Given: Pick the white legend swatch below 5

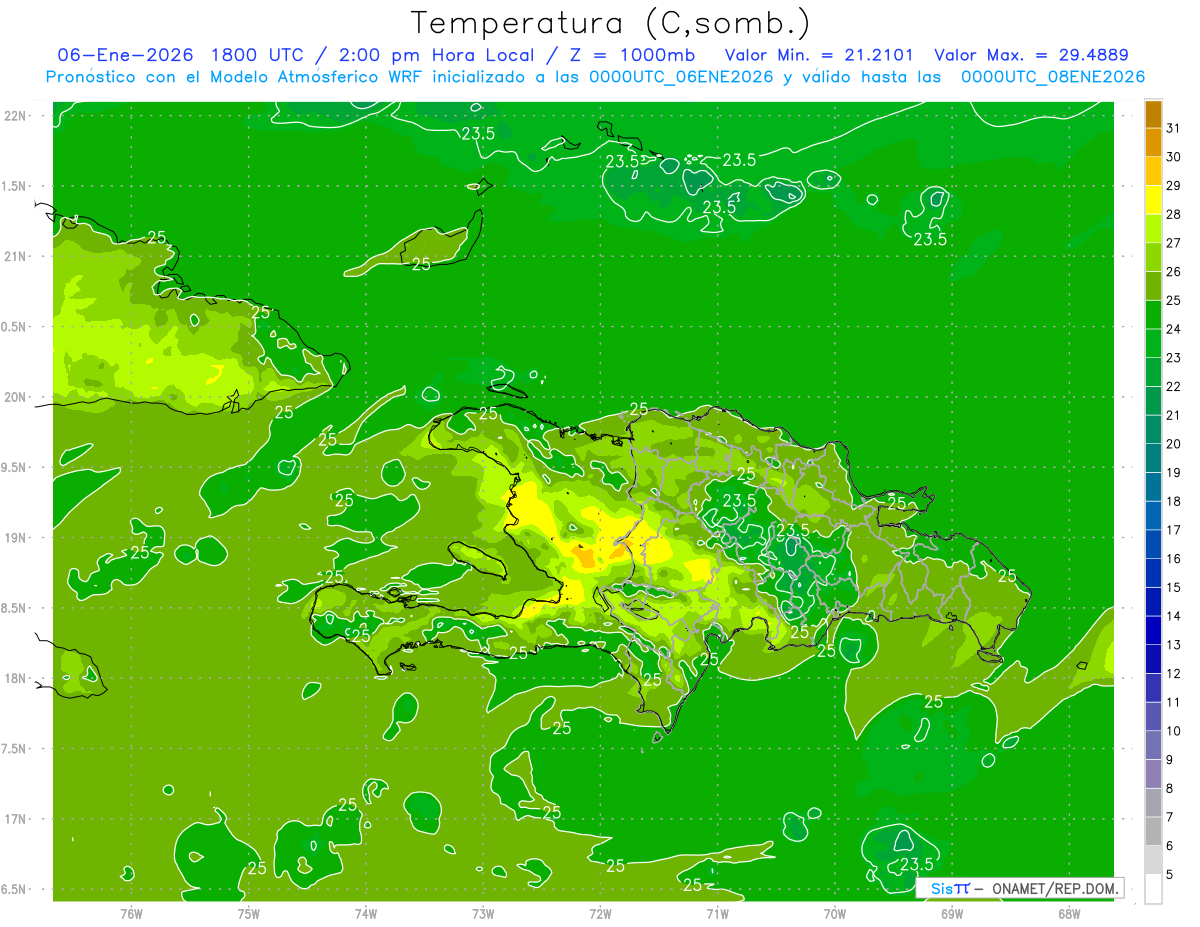Looking at the screenshot, I should (1153, 889).
